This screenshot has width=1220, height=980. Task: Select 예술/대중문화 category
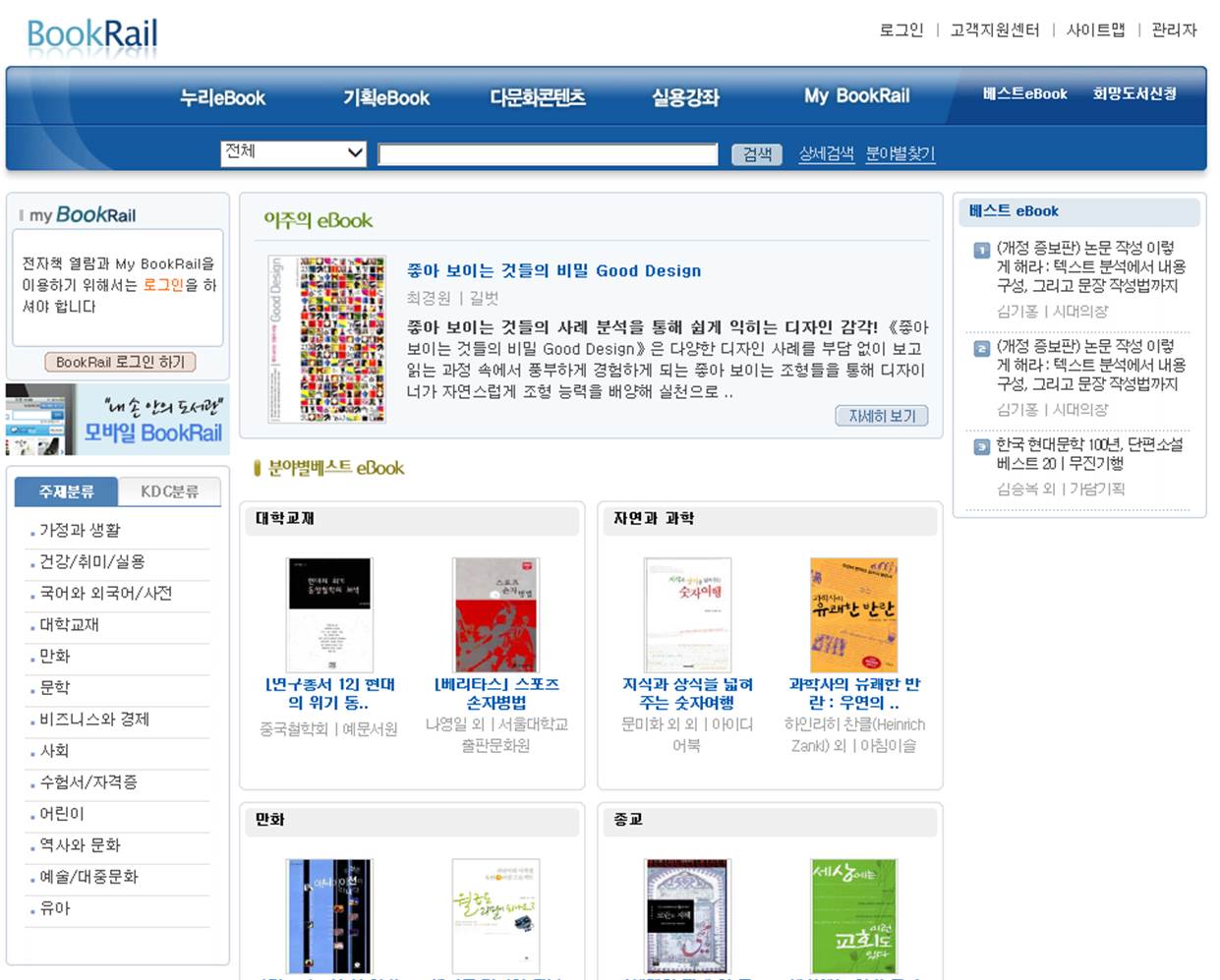tap(88, 877)
